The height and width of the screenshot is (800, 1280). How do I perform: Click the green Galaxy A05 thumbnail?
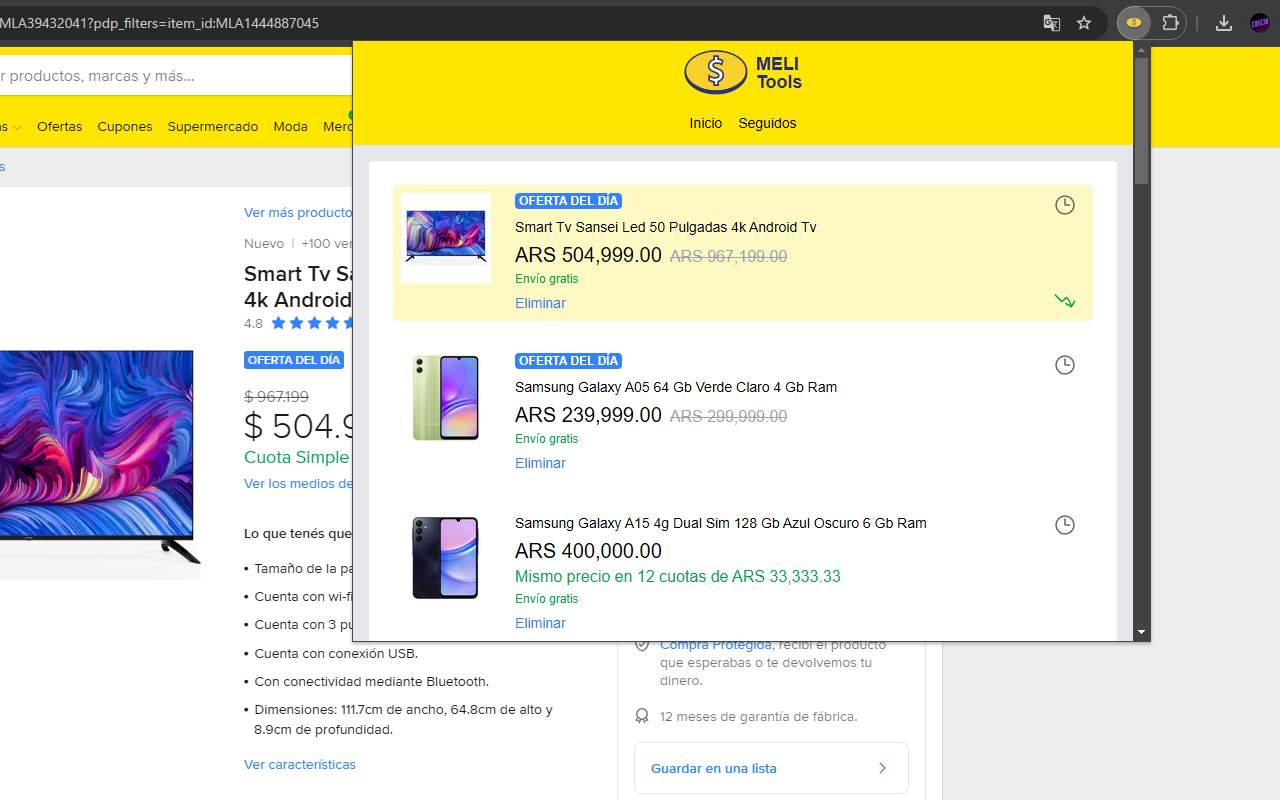446,397
